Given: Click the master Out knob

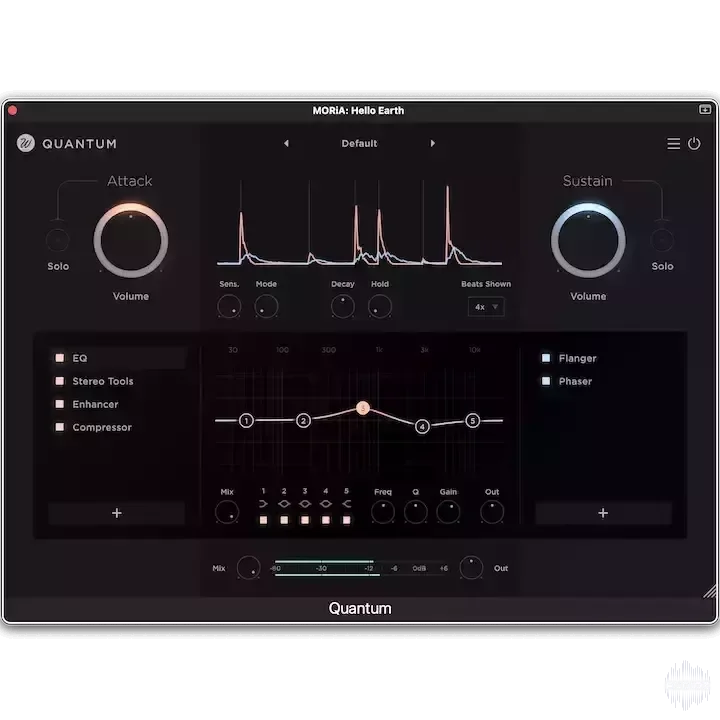Looking at the screenshot, I should [471, 568].
